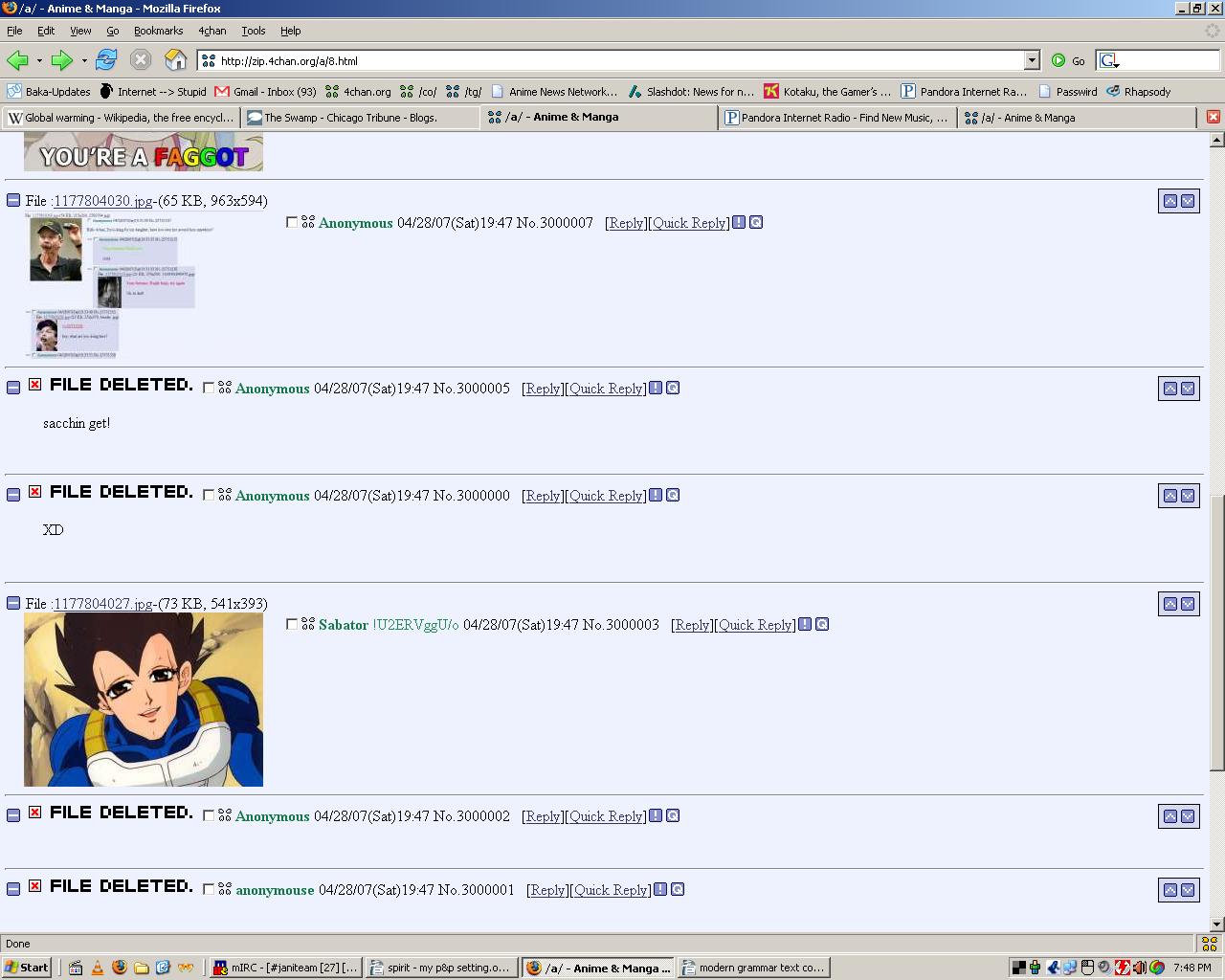Open Rhapsody bookmark
The image size is (1225, 980).
point(1139,92)
